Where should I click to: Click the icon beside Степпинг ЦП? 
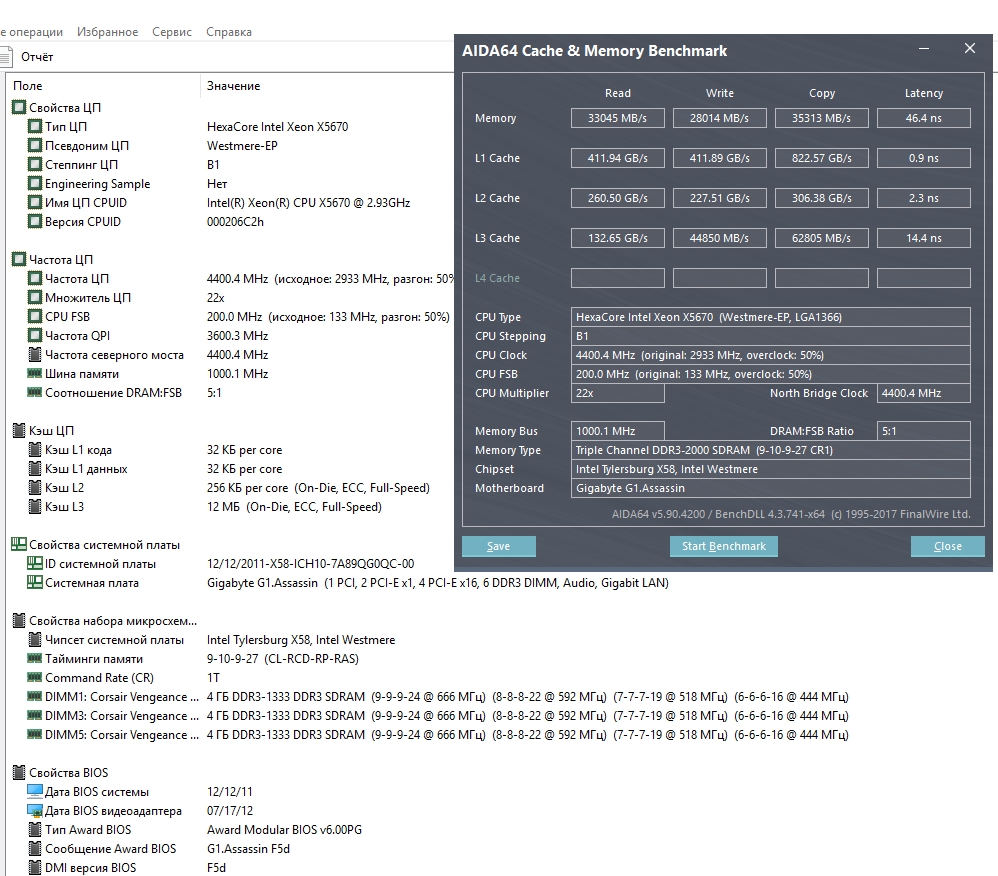[x=34, y=164]
